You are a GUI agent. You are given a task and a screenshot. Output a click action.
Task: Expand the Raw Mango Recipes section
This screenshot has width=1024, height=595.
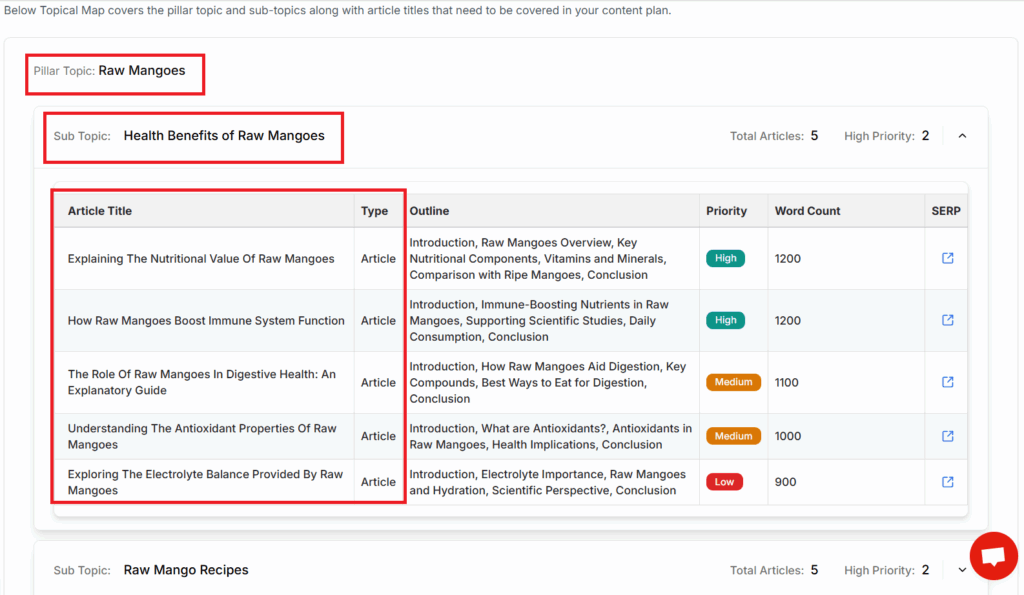(x=962, y=570)
